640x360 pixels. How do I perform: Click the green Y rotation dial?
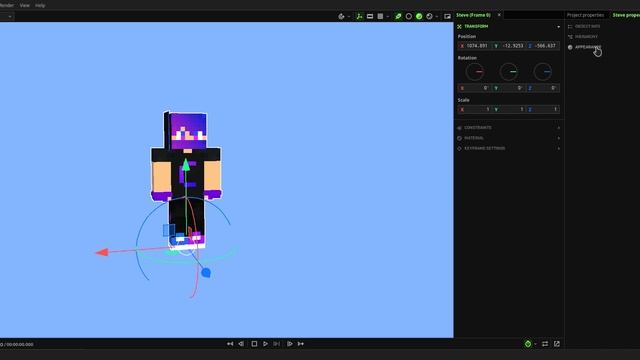[x=509, y=72]
